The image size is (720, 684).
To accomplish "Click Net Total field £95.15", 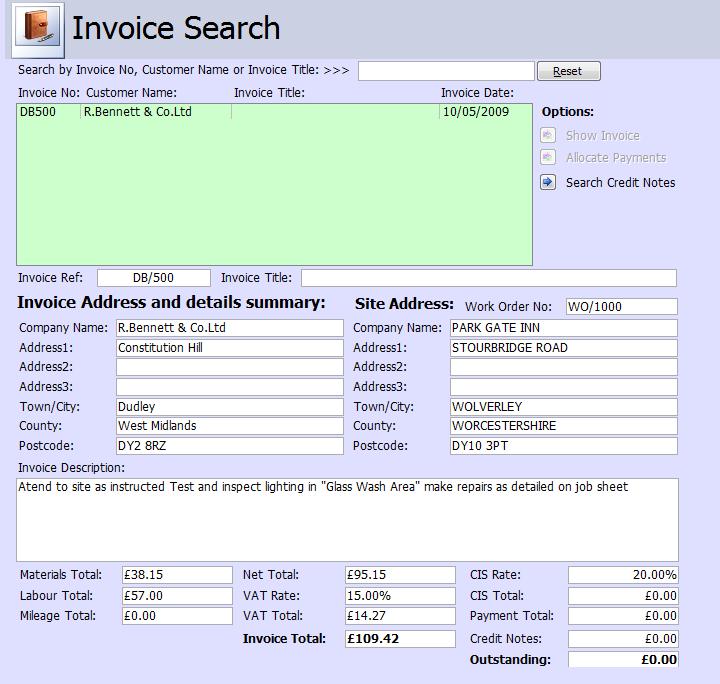I will coord(400,575).
